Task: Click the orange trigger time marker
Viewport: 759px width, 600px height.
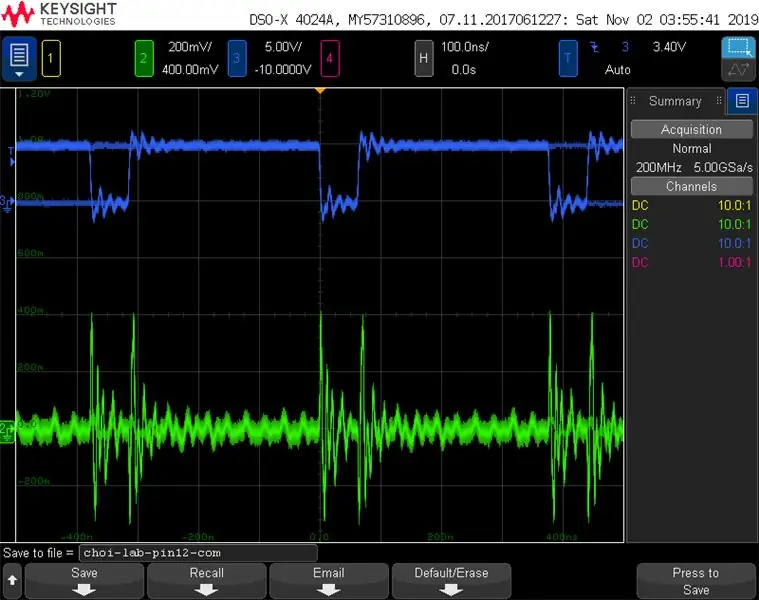Action: [320, 91]
